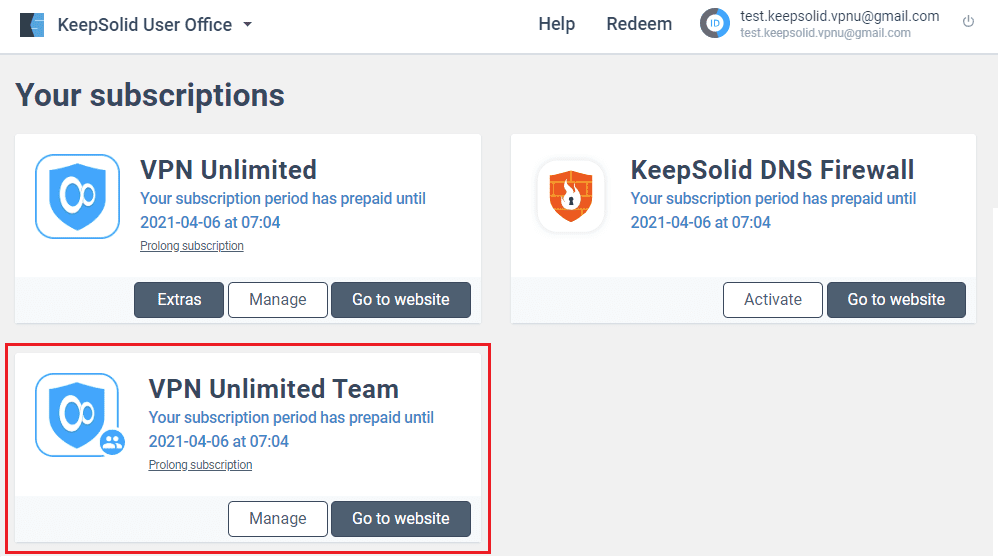Click the power logout icon
Image resolution: width=998 pixels, height=557 pixels.
point(968,22)
